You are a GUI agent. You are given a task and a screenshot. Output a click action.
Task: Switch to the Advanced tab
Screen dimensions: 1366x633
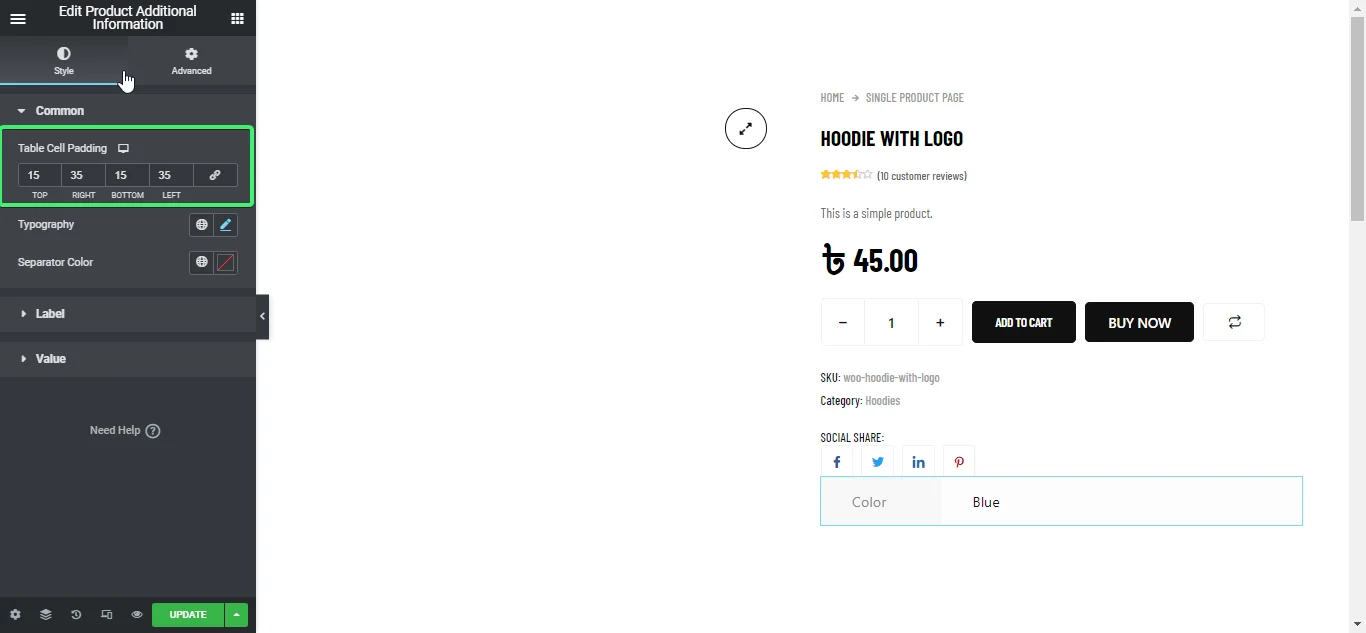pyautogui.click(x=191, y=60)
